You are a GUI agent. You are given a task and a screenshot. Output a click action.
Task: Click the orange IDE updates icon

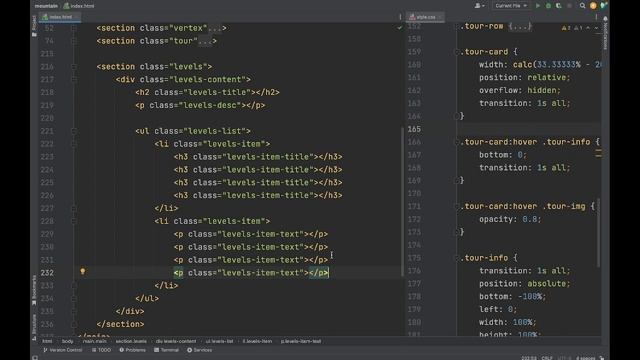pyautogui.click(x=593, y=6)
